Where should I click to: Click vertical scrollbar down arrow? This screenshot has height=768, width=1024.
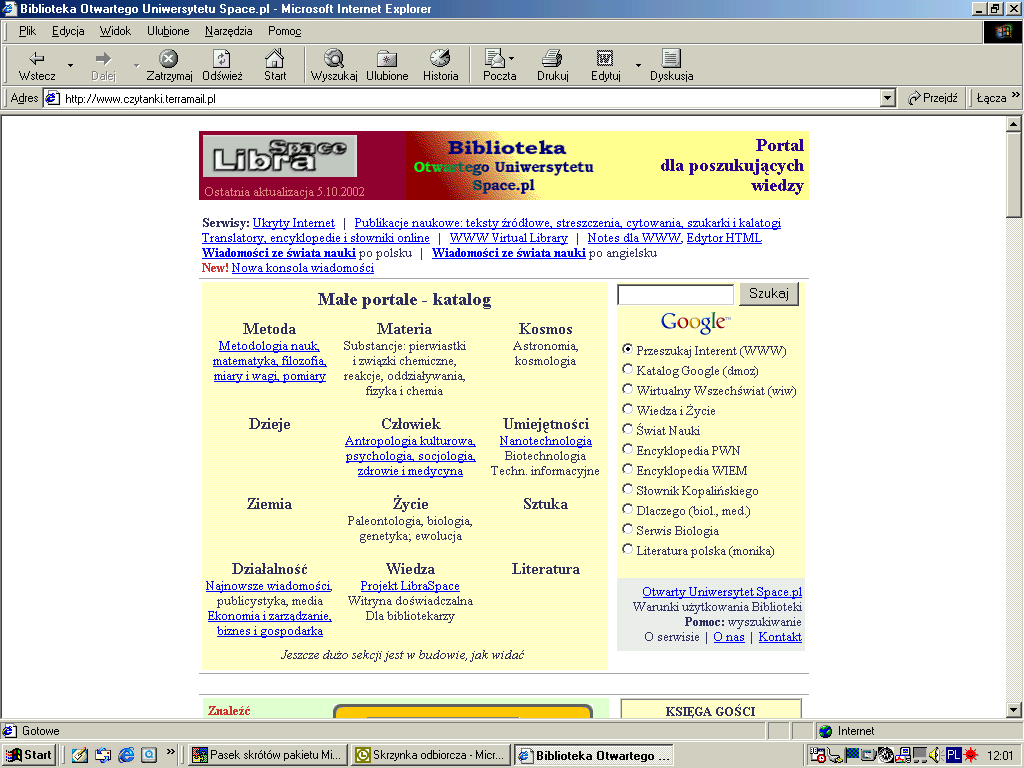tap(1013, 709)
